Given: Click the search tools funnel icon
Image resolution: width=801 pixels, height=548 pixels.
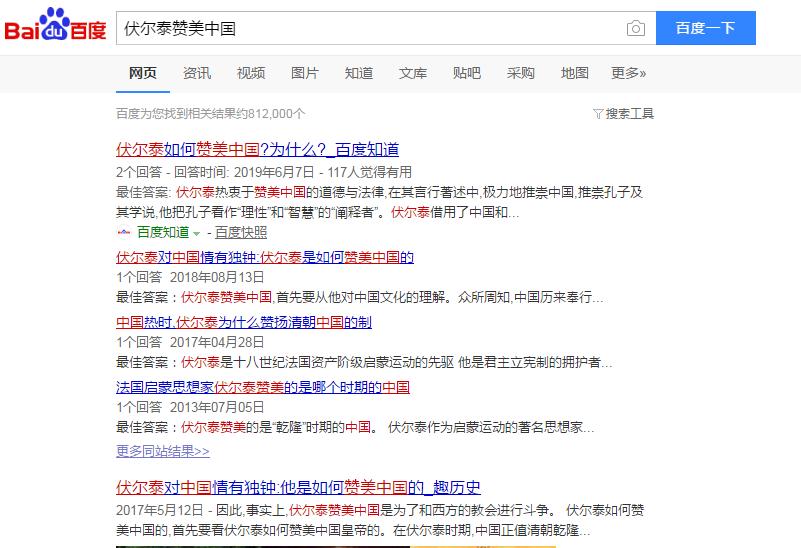Looking at the screenshot, I should click(x=598, y=113).
